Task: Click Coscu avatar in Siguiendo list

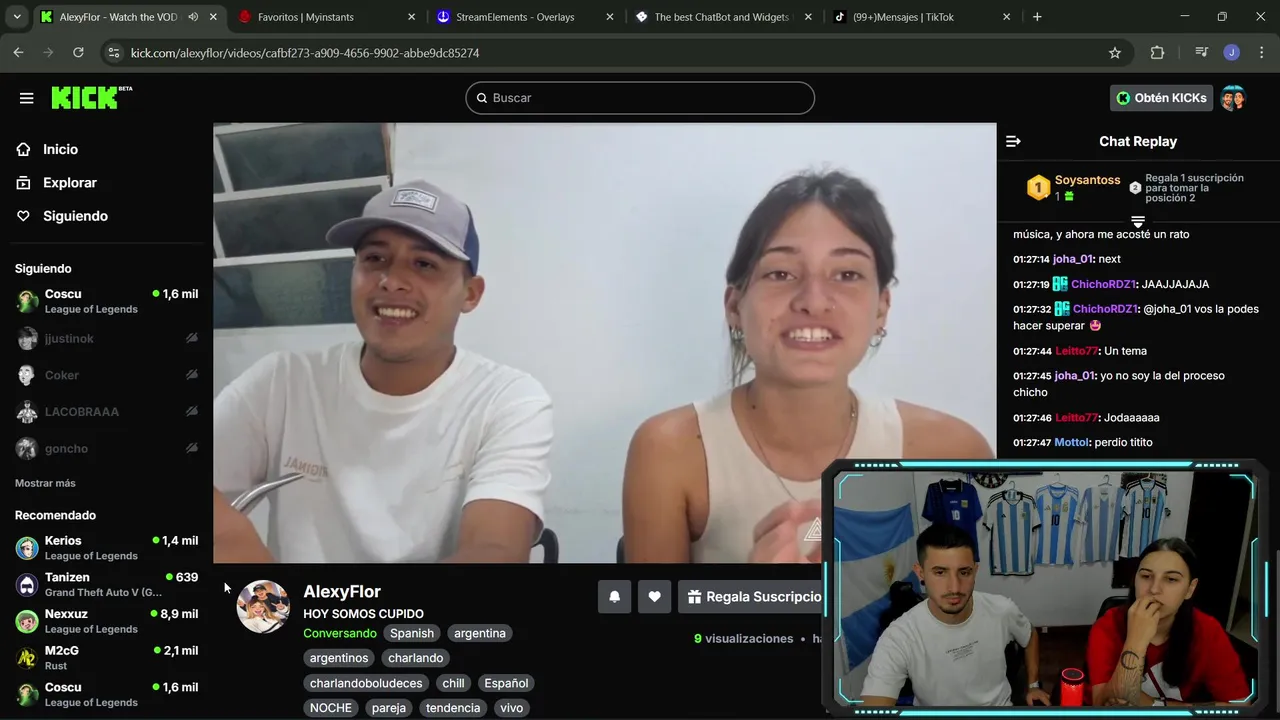Action: coord(27,301)
